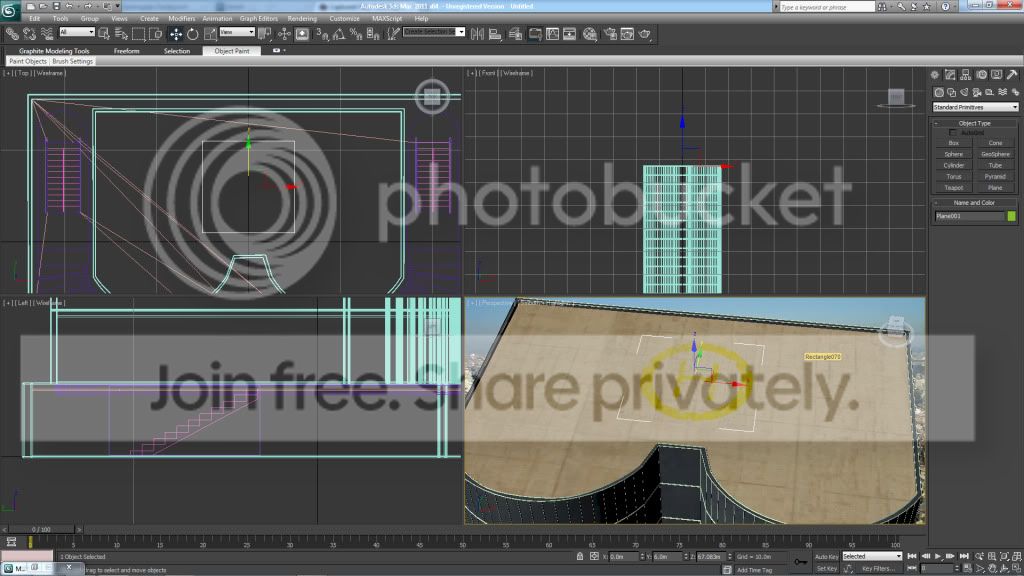
Task: Click the Align tool icon
Action: [x=495, y=34]
